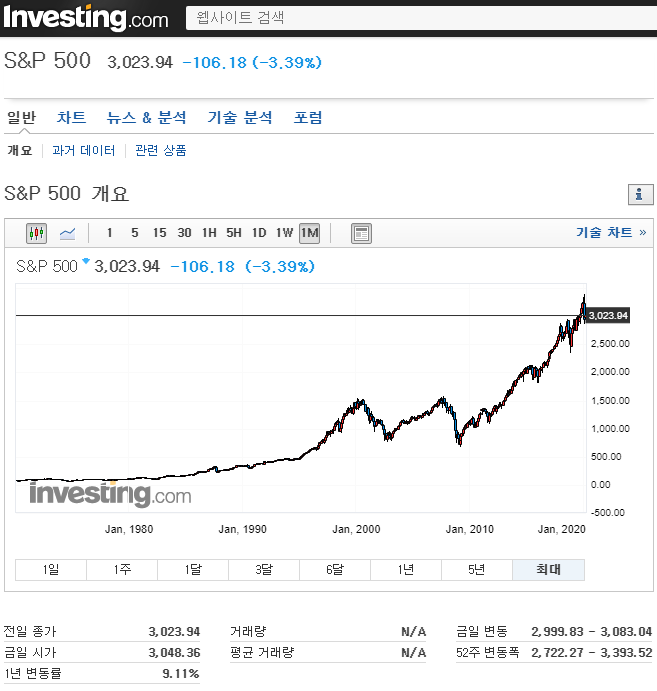Set chart interval to 15 minutes

pos(160,233)
